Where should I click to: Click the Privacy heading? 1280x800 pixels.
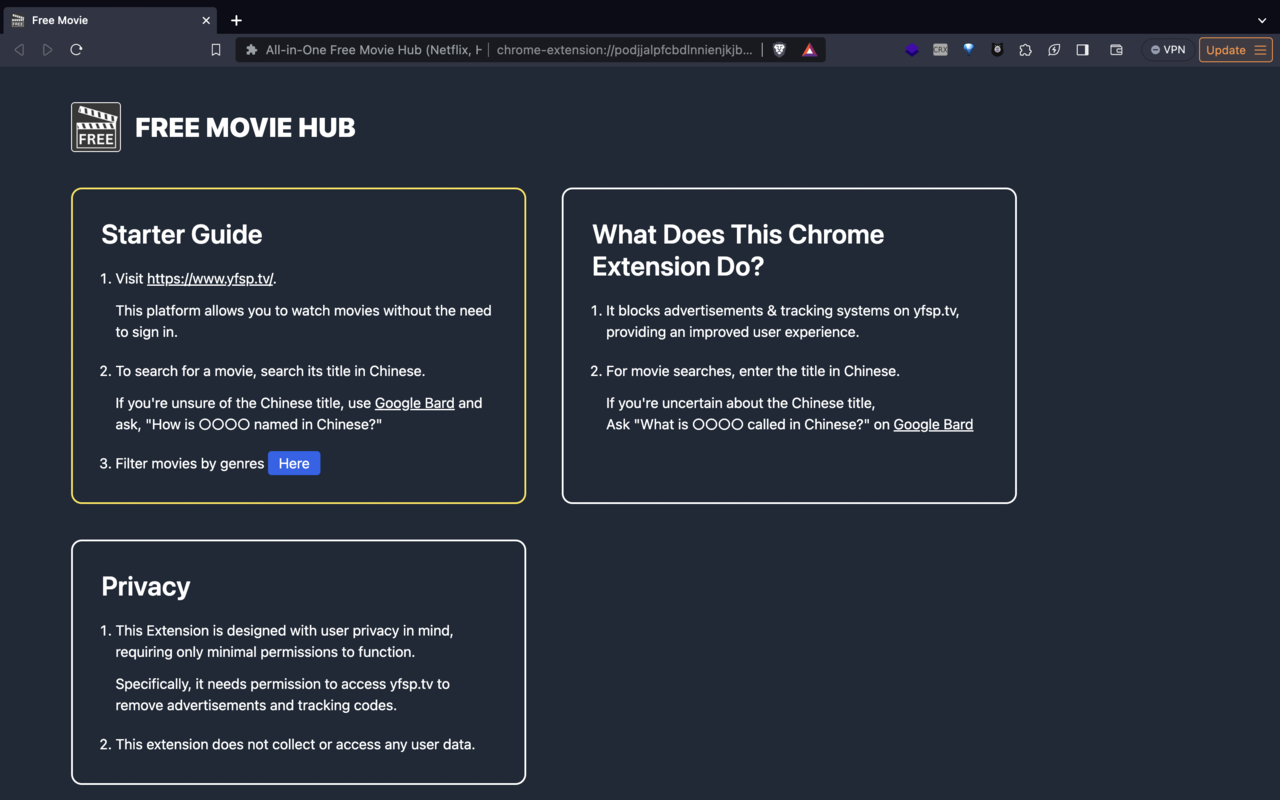tap(146, 586)
